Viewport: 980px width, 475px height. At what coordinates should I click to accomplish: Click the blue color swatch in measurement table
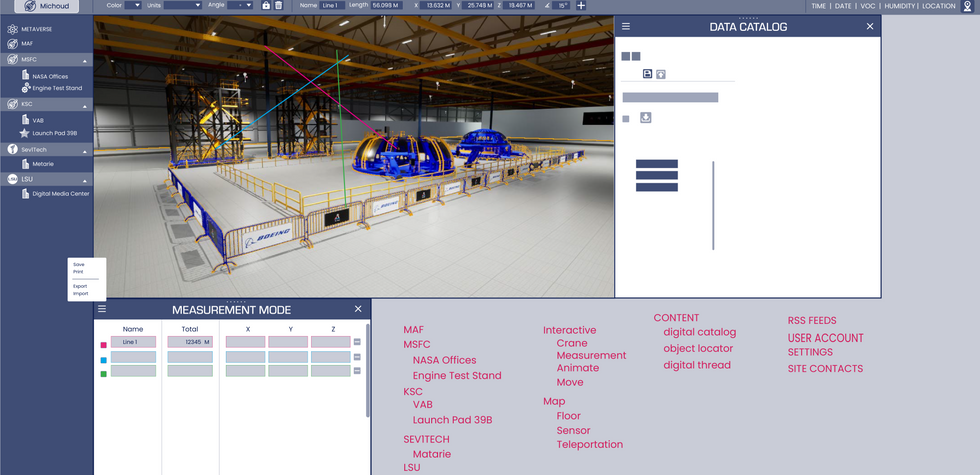click(104, 360)
